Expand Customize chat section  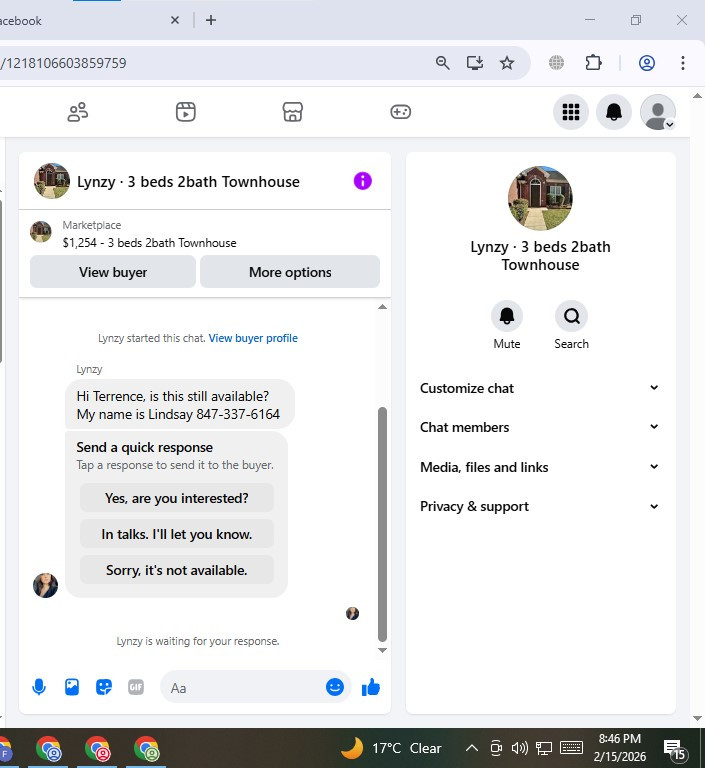[539, 388]
